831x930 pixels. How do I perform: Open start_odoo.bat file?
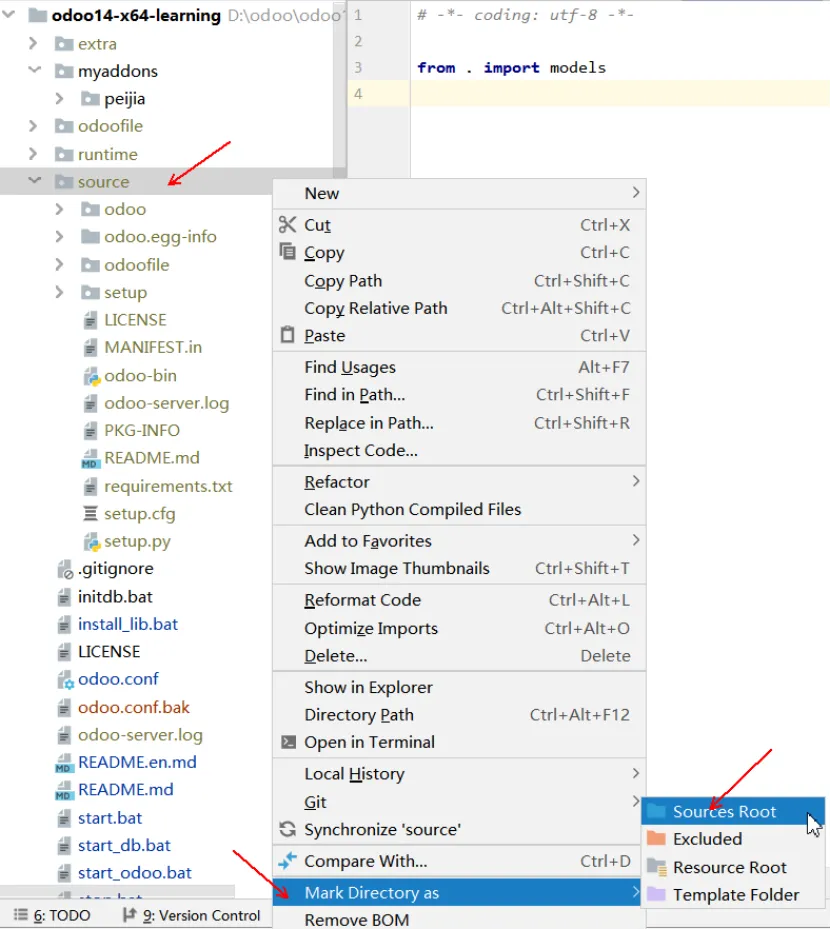coord(135,872)
